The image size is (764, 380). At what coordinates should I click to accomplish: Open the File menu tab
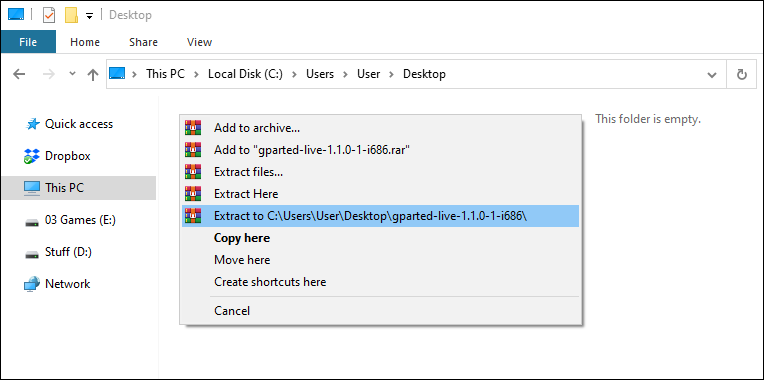(x=28, y=42)
